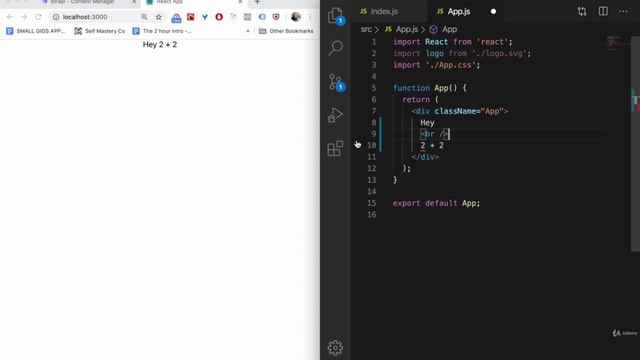Open the Manage gear menu

pos(336,348)
